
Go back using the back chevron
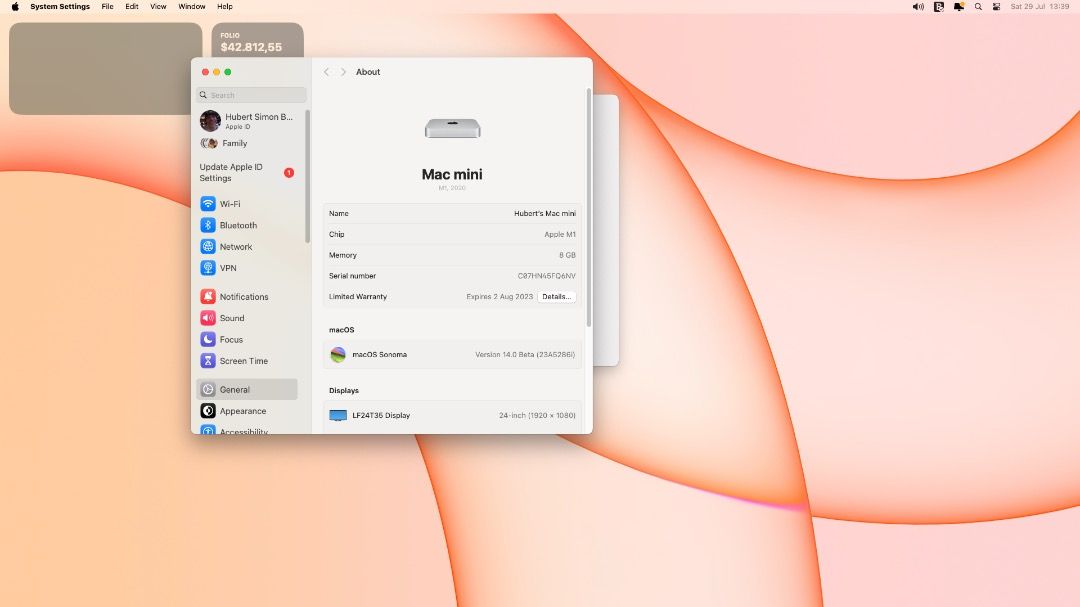tap(326, 72)
